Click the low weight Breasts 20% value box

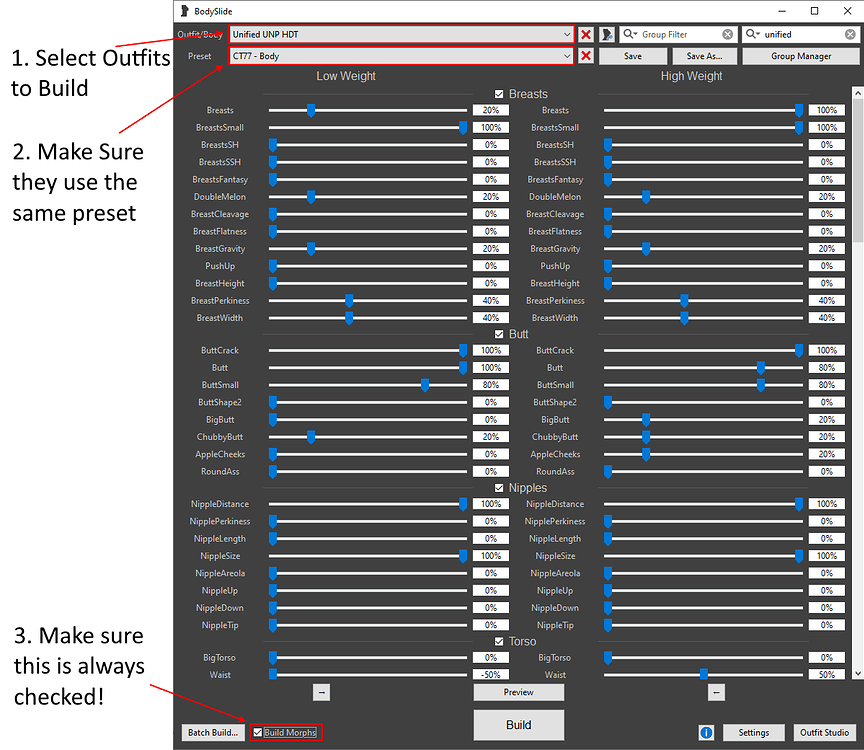click(x=491, y=110)
